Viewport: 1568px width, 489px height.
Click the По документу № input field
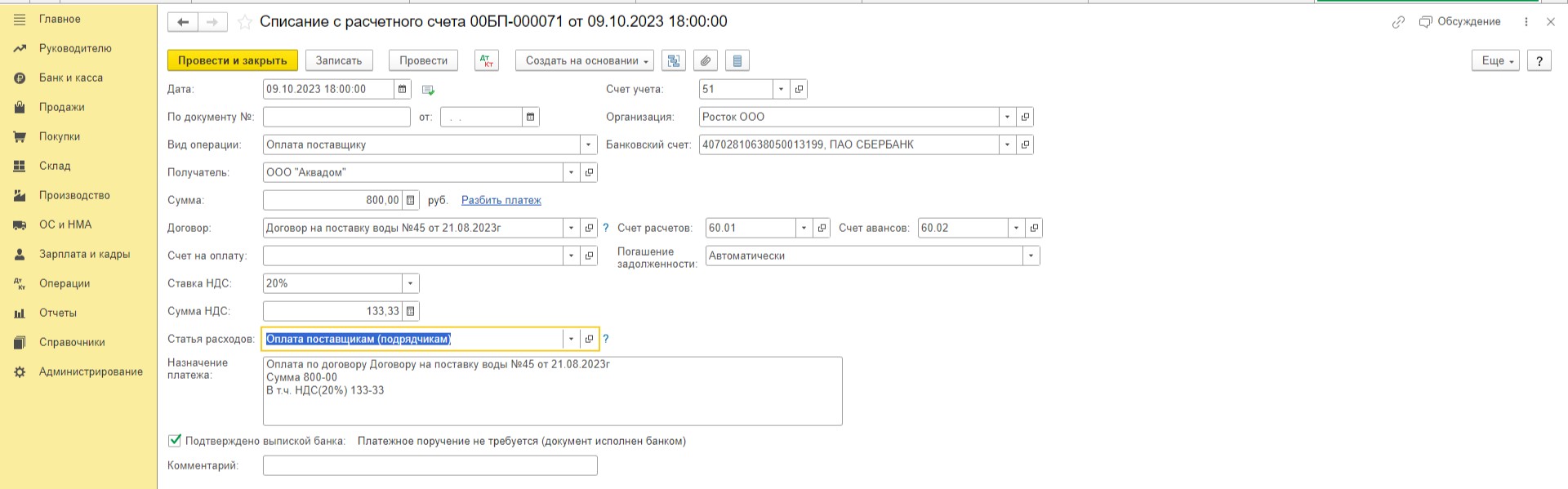(x=336, y=117)
